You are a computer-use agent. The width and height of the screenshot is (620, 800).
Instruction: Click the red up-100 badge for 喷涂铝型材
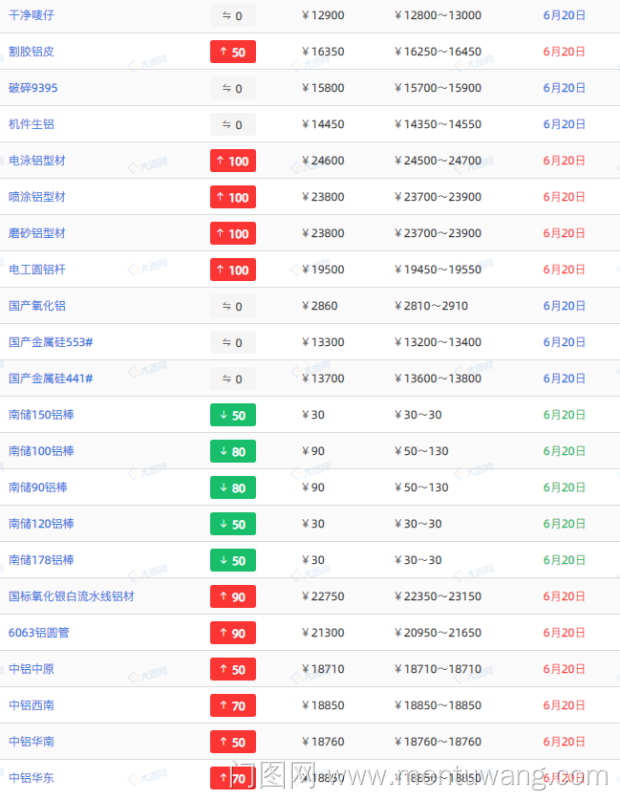233,197
